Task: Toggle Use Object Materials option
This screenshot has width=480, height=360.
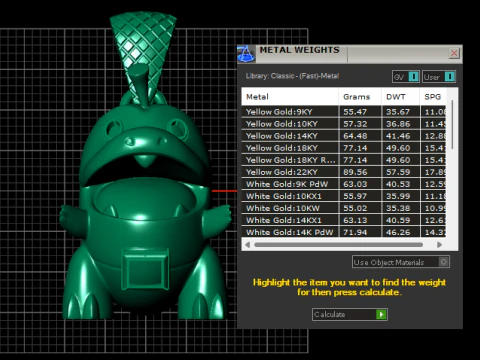Action: click(x=401, y=262)
